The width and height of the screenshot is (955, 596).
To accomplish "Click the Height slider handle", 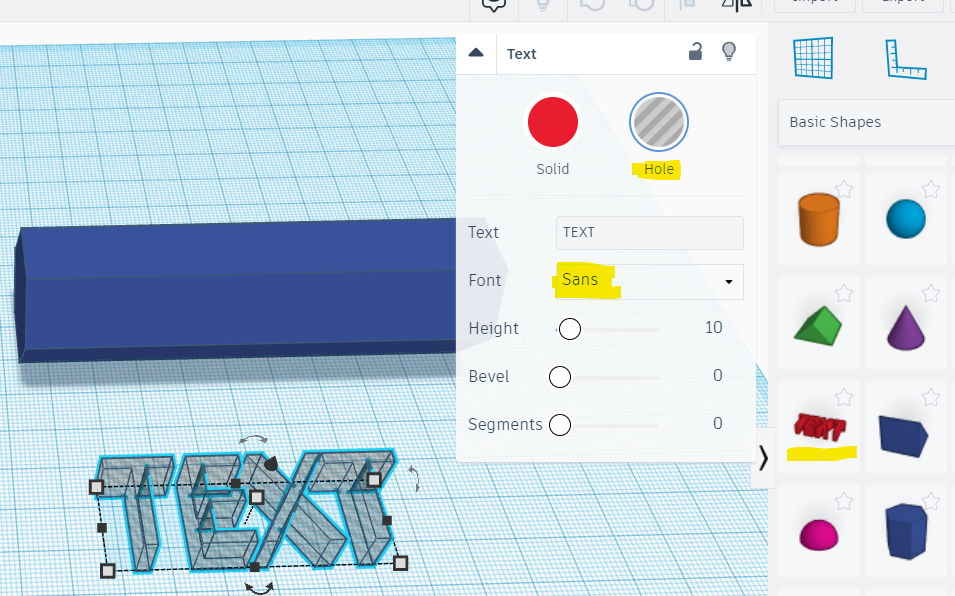I will coord(569,329).
